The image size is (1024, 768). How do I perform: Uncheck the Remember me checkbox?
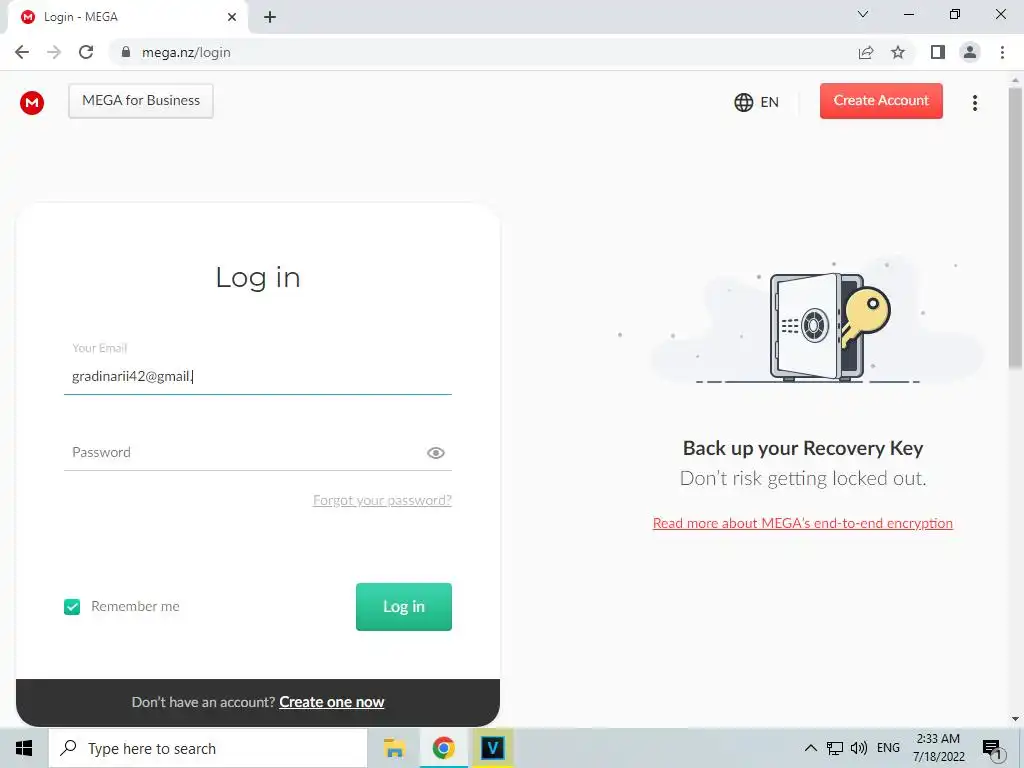[x=72, y=607]
